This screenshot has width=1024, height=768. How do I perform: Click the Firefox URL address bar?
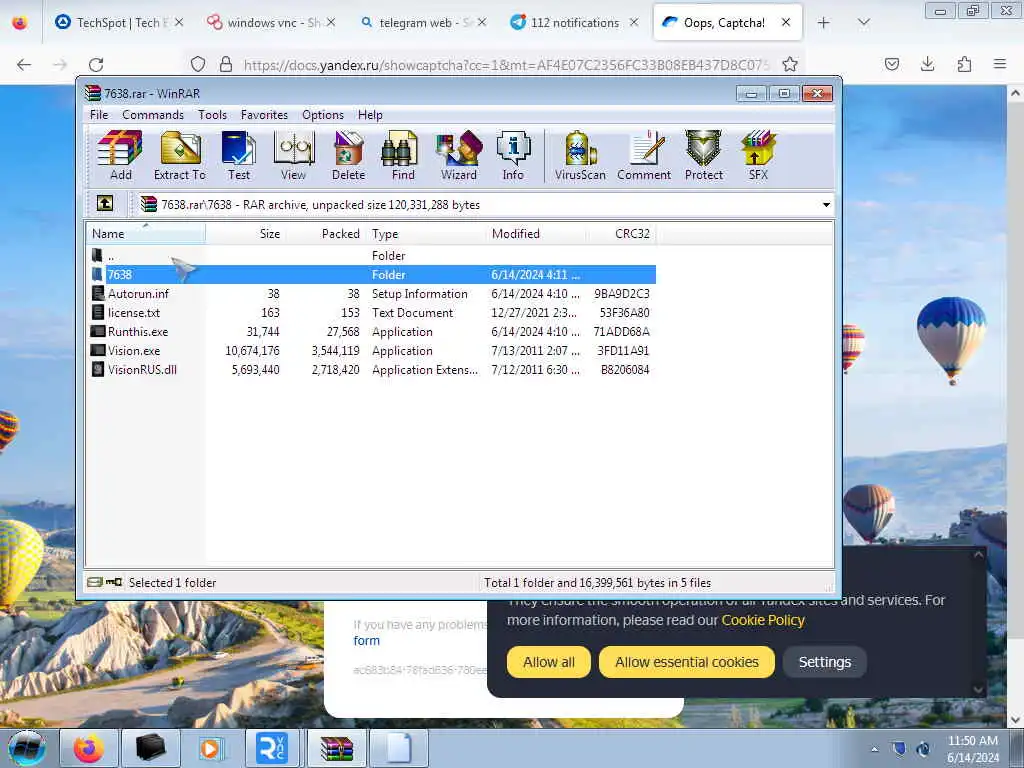[506, 65]
